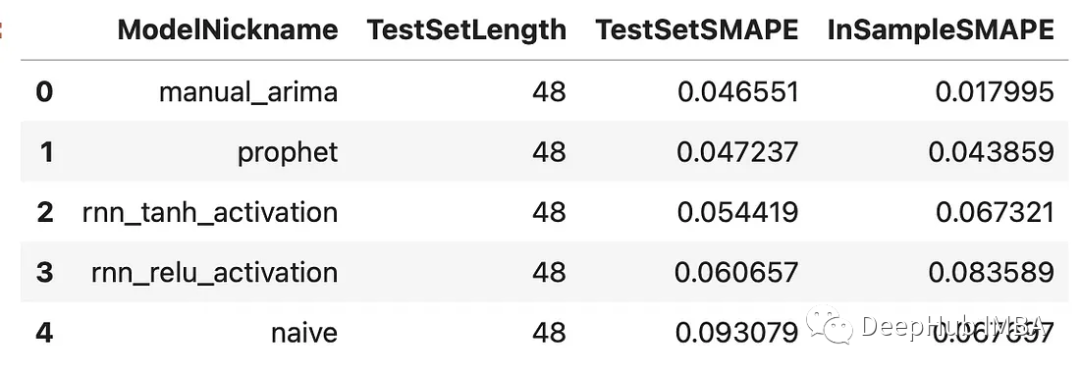This screenshot has width=1080, height=376.
Task: Select the rnn_tanh_activation cell
Action: pyautogui.click(x=210, y=213)
